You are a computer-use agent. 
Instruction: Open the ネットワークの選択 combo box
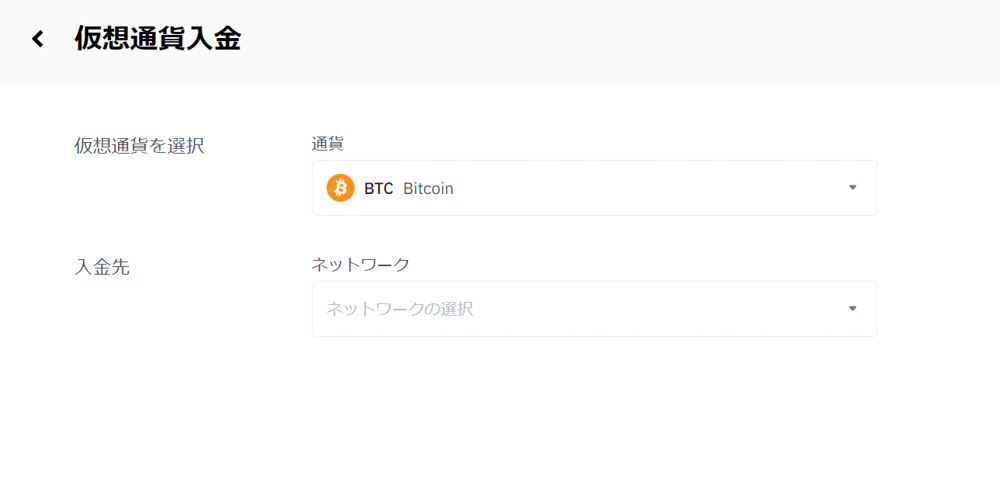(594, 309)
